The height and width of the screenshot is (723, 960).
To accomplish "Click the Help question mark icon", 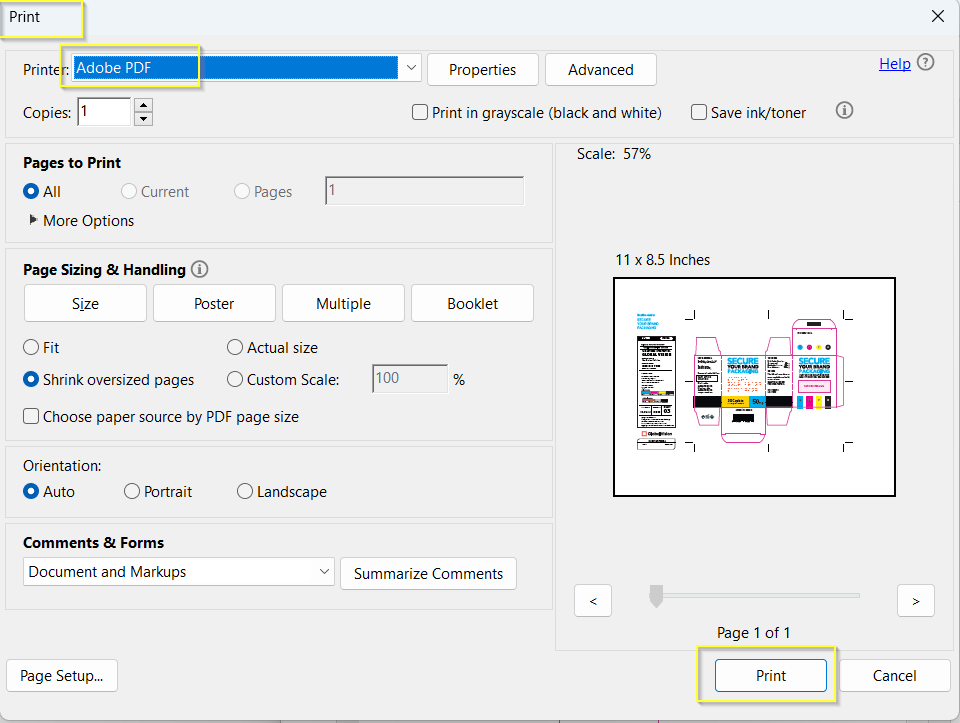I will click(x=926, y=63).
